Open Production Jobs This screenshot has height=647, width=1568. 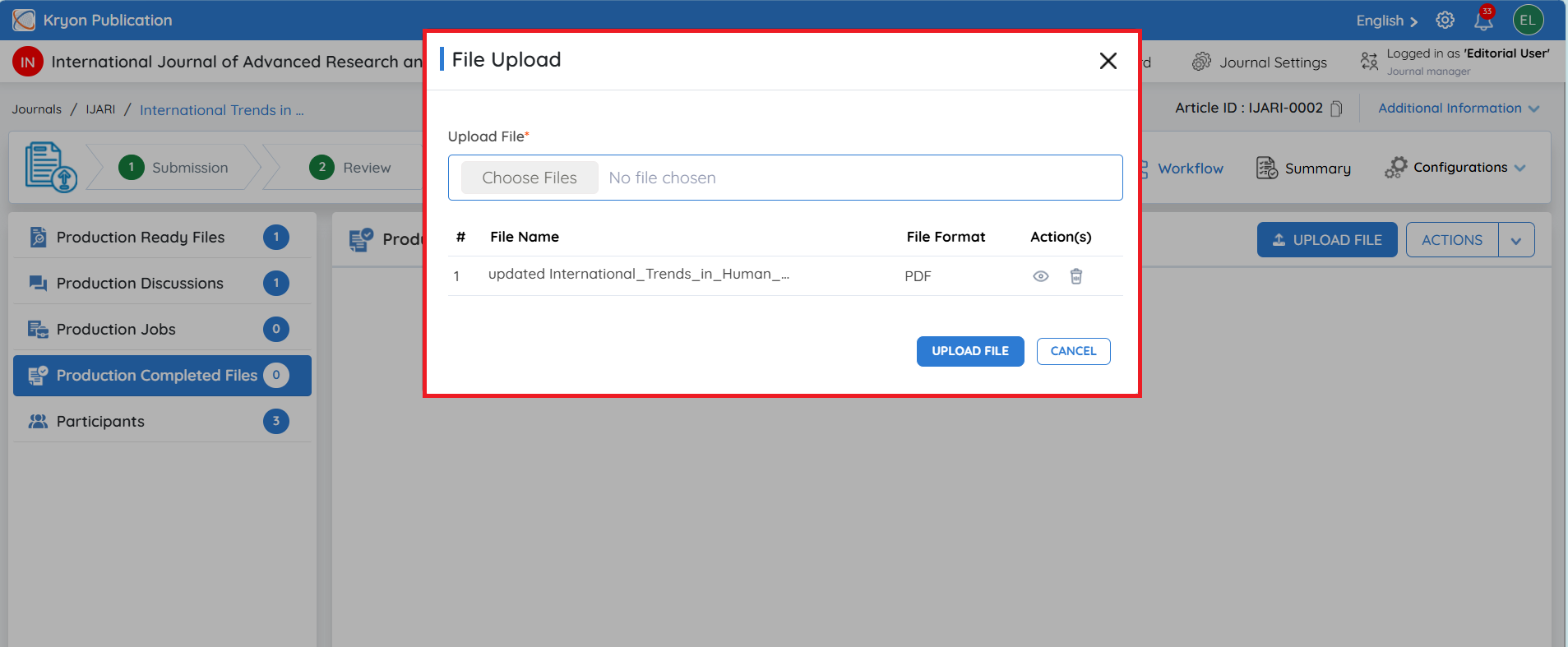pos(162,330)
